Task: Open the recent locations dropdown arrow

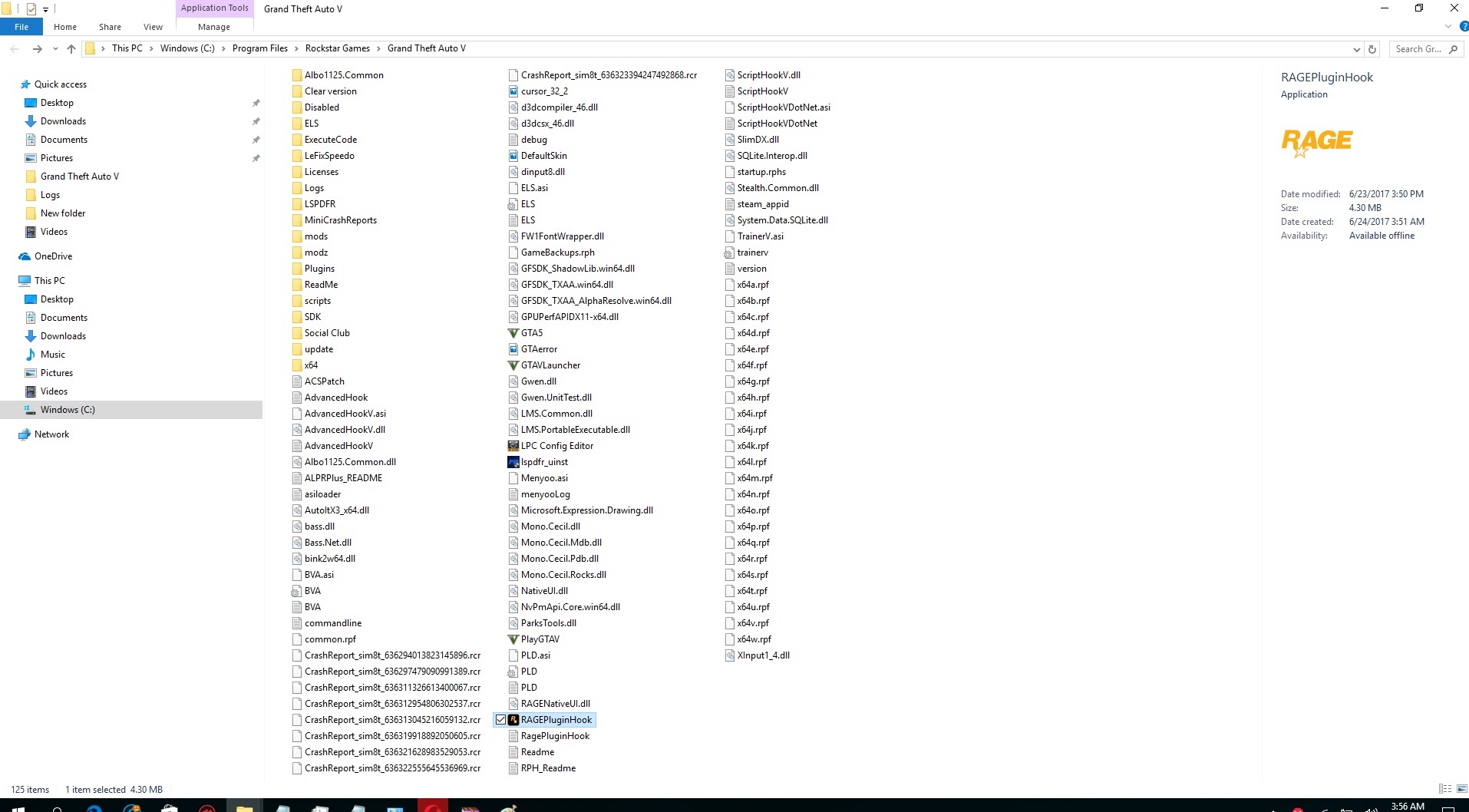Action: pos(55,48)
